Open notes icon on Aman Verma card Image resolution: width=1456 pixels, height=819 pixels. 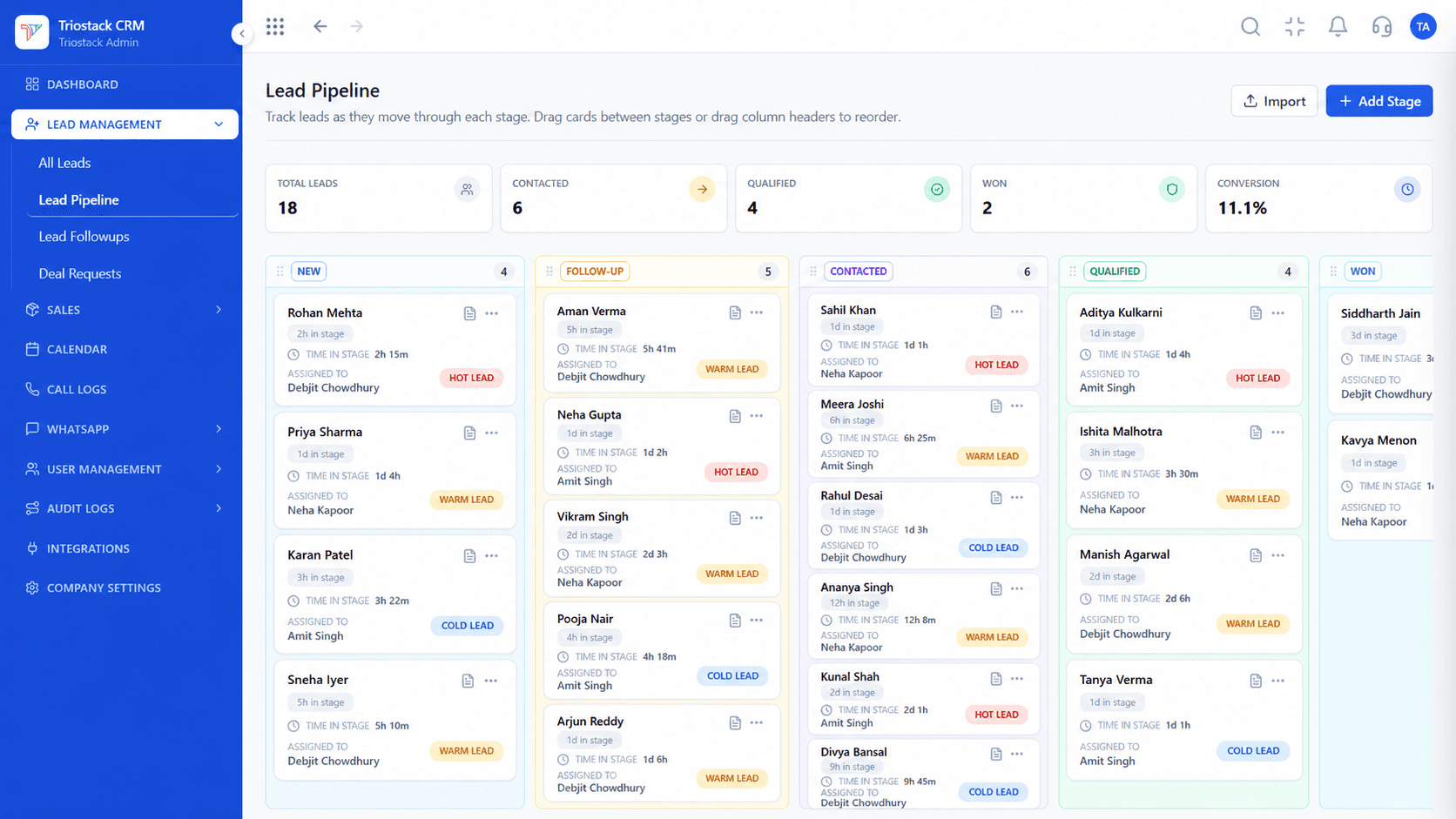(x=735, y=312)
